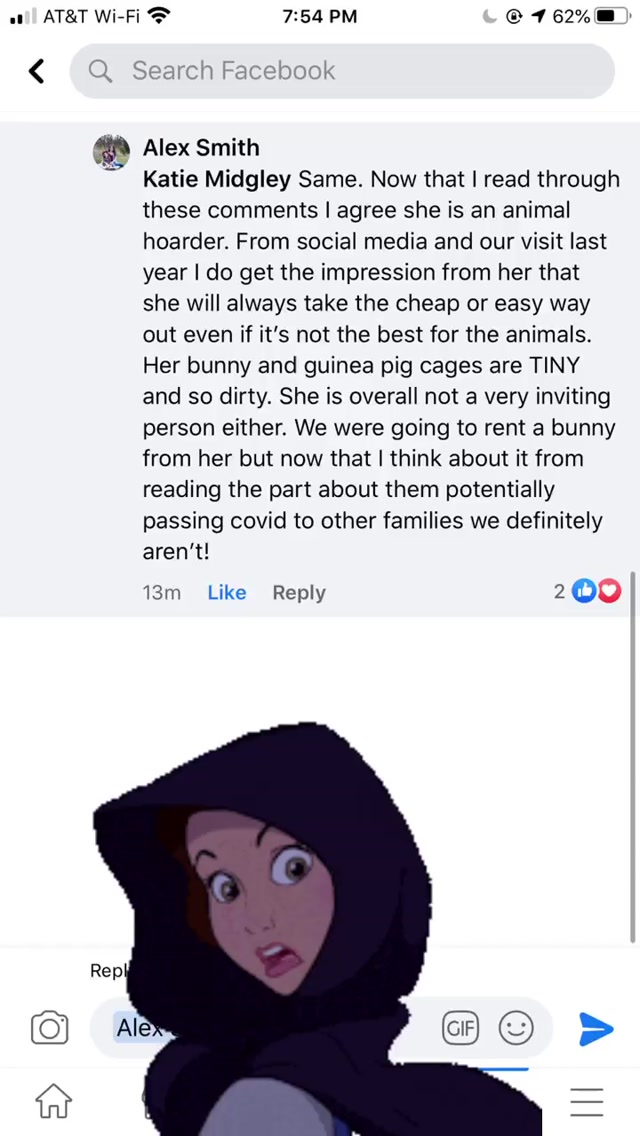The image size is (640, 1136).
Task: Tap the reply text field with Alex tag
Action: (321, 1027)
